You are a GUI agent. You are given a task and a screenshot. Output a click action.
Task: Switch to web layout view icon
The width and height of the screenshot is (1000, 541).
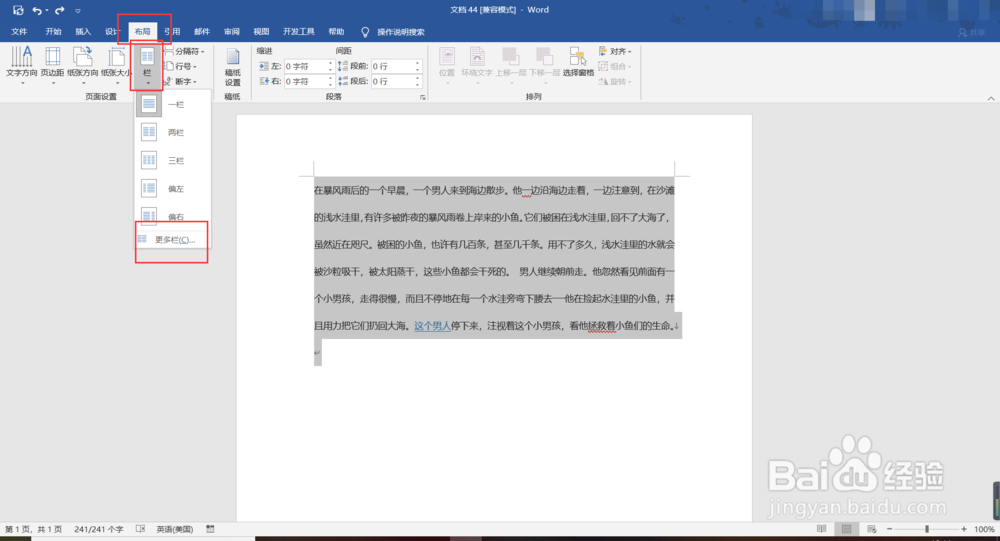pyautogui.click(x=871, y=530)
